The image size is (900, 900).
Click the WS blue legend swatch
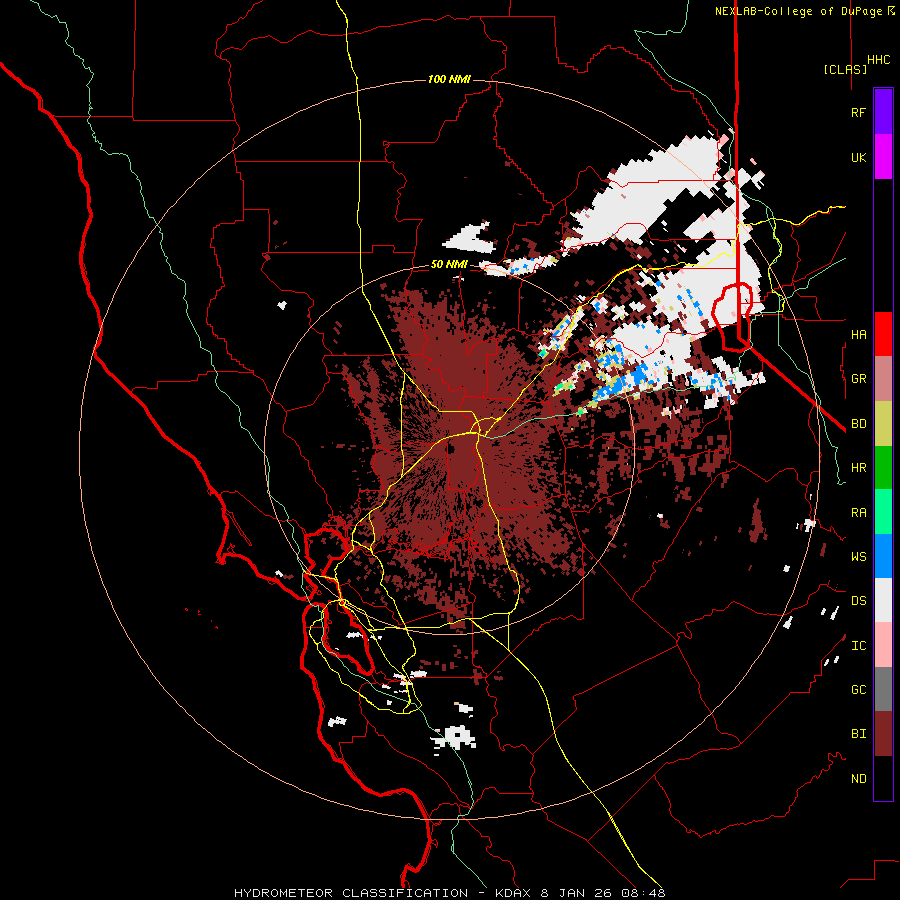883,556
